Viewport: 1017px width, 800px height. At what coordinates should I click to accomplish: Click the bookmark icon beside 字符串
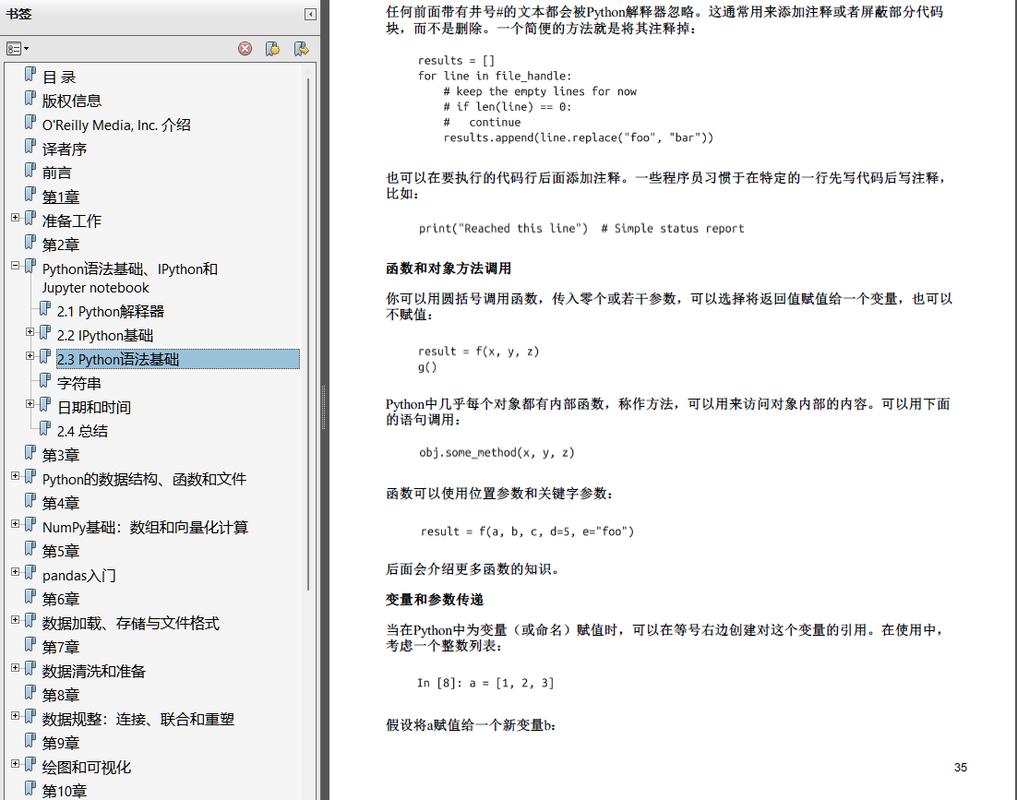pyautogui.click(x=46, y=382)
